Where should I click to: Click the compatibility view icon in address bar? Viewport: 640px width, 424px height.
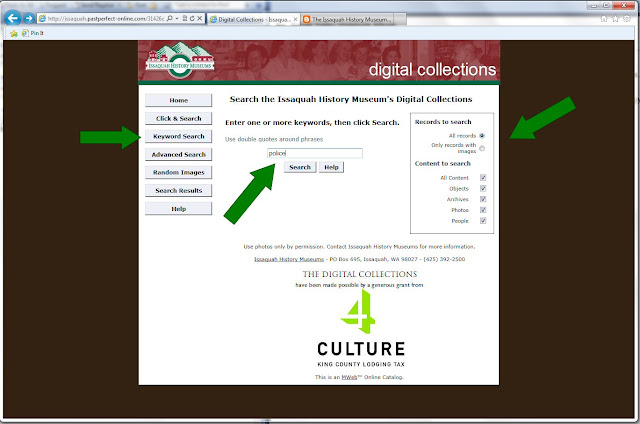tap(185, 18)
